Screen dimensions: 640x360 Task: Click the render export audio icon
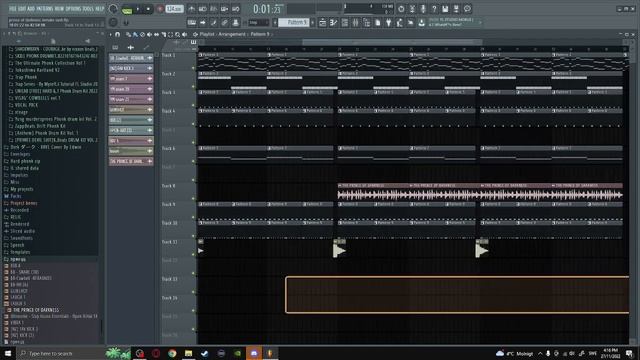tap(456, 9)
